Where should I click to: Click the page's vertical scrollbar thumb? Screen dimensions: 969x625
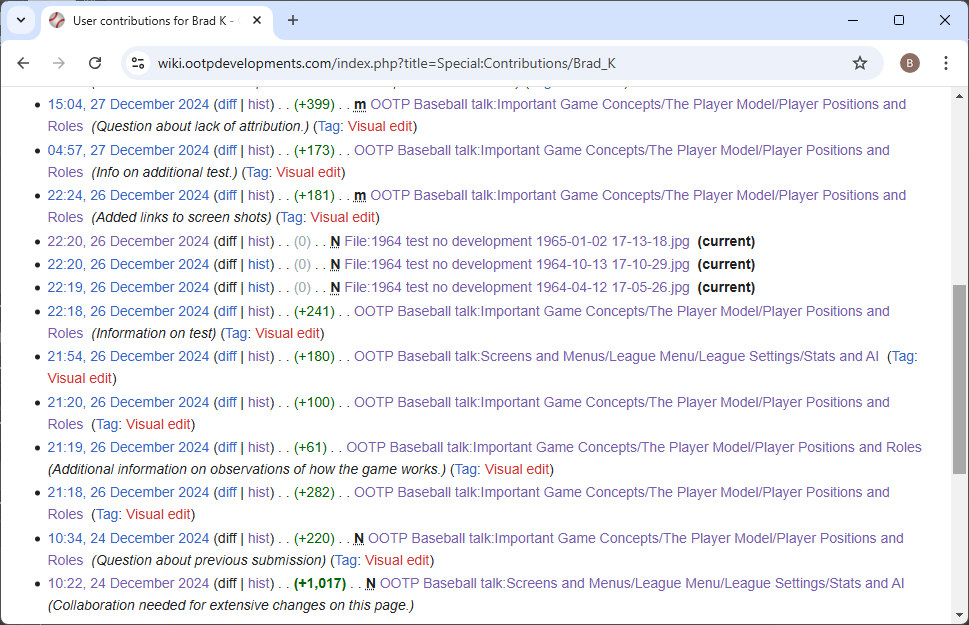tap(958, 380)
